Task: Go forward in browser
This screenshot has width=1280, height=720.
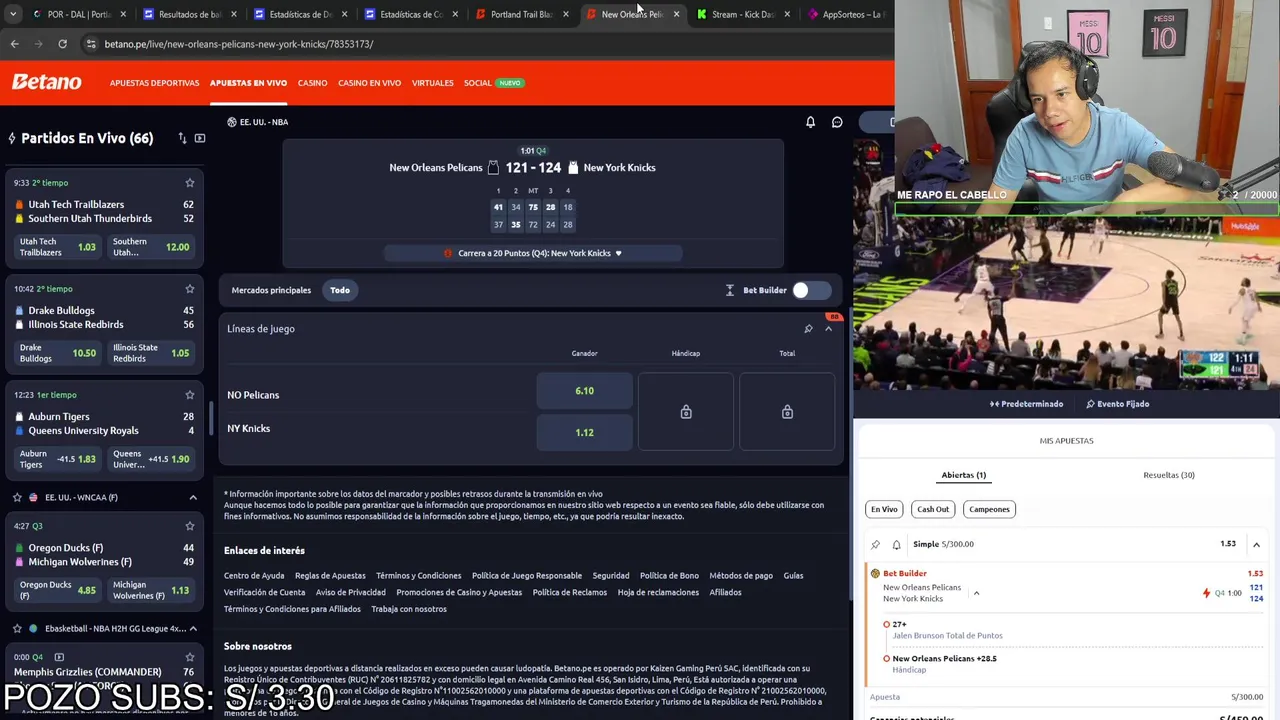Action: point(38,44)
